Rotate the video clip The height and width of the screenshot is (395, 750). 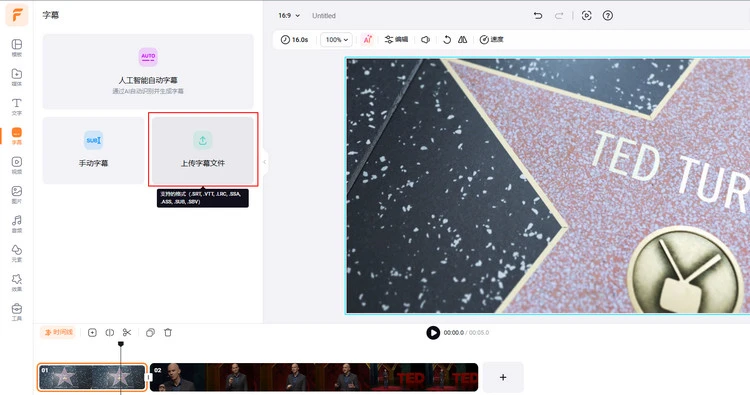pos(447,39)
